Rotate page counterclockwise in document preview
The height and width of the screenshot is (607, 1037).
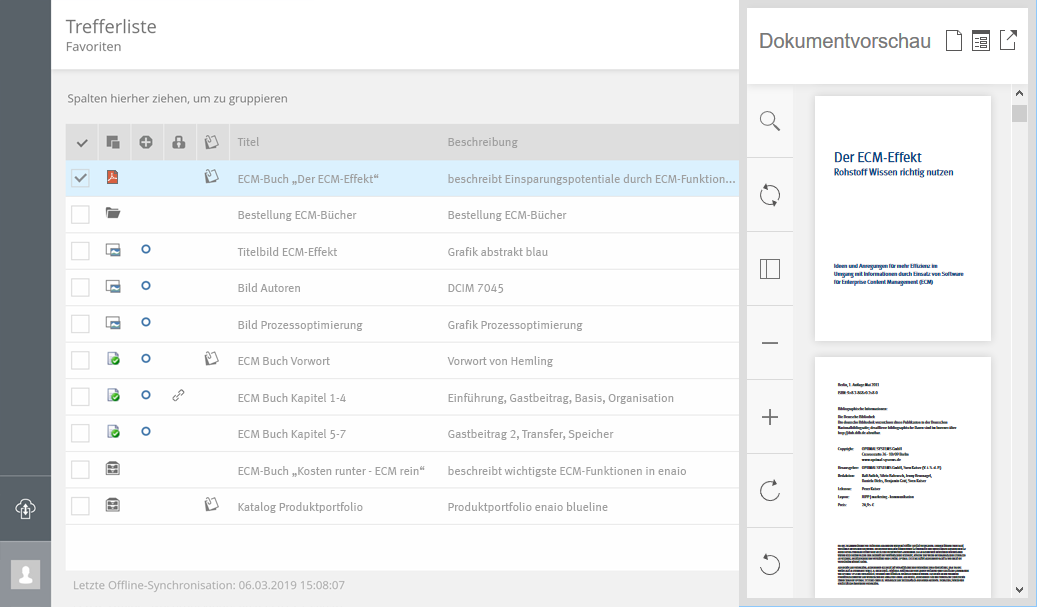769,565
